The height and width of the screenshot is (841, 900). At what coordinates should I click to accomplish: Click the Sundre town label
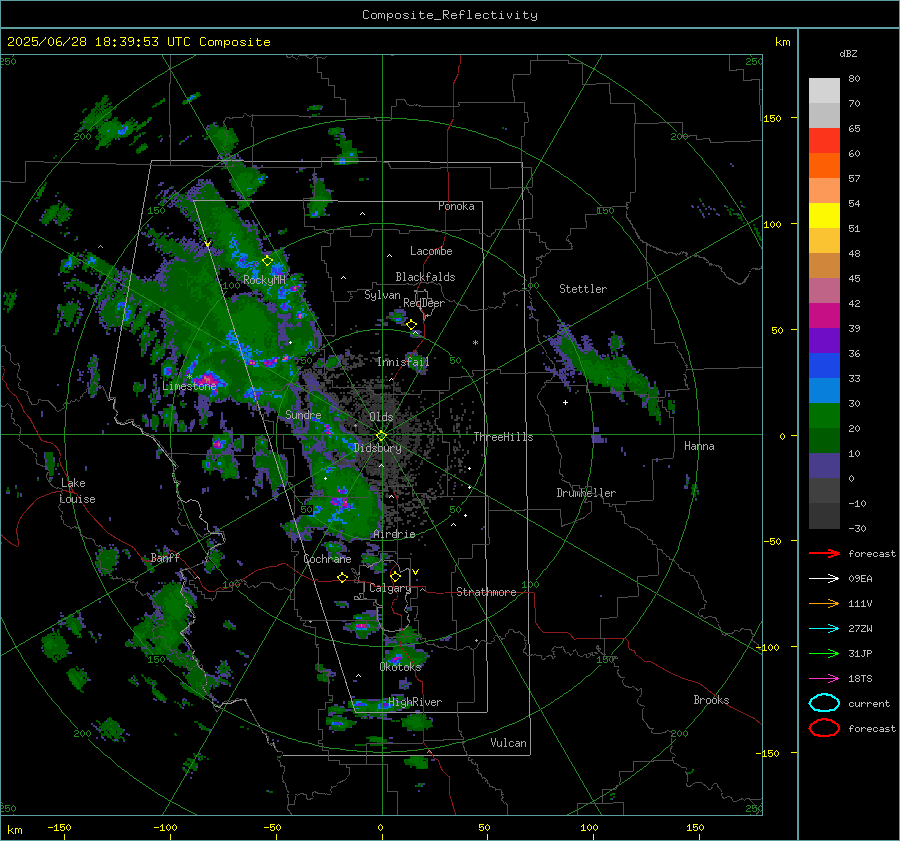(x=303, y=415)
